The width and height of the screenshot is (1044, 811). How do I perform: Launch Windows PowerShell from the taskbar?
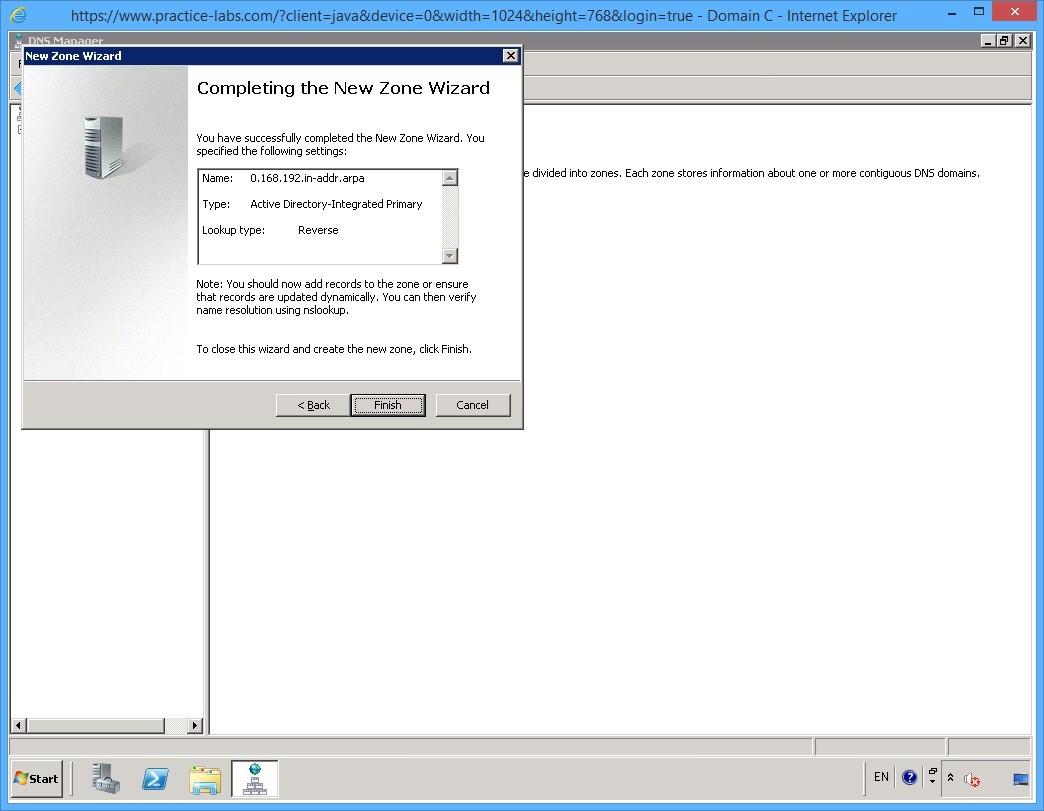tap(155, 779)
